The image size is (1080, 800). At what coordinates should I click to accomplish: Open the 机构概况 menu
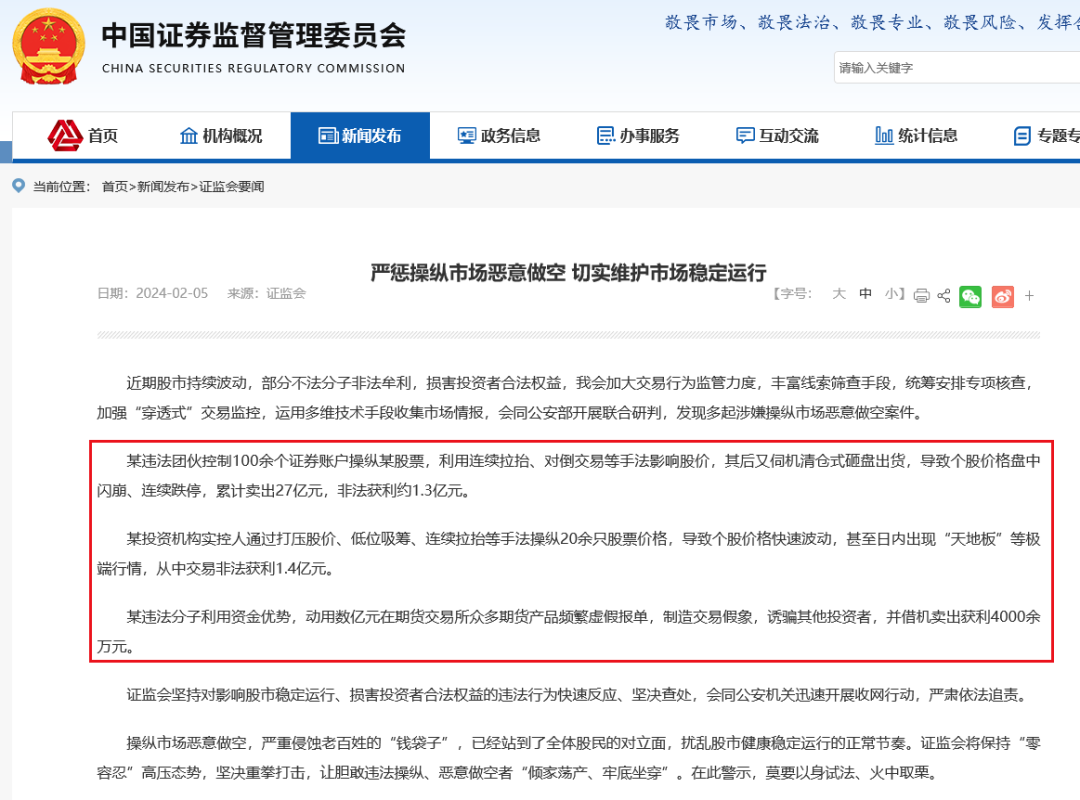221,135
